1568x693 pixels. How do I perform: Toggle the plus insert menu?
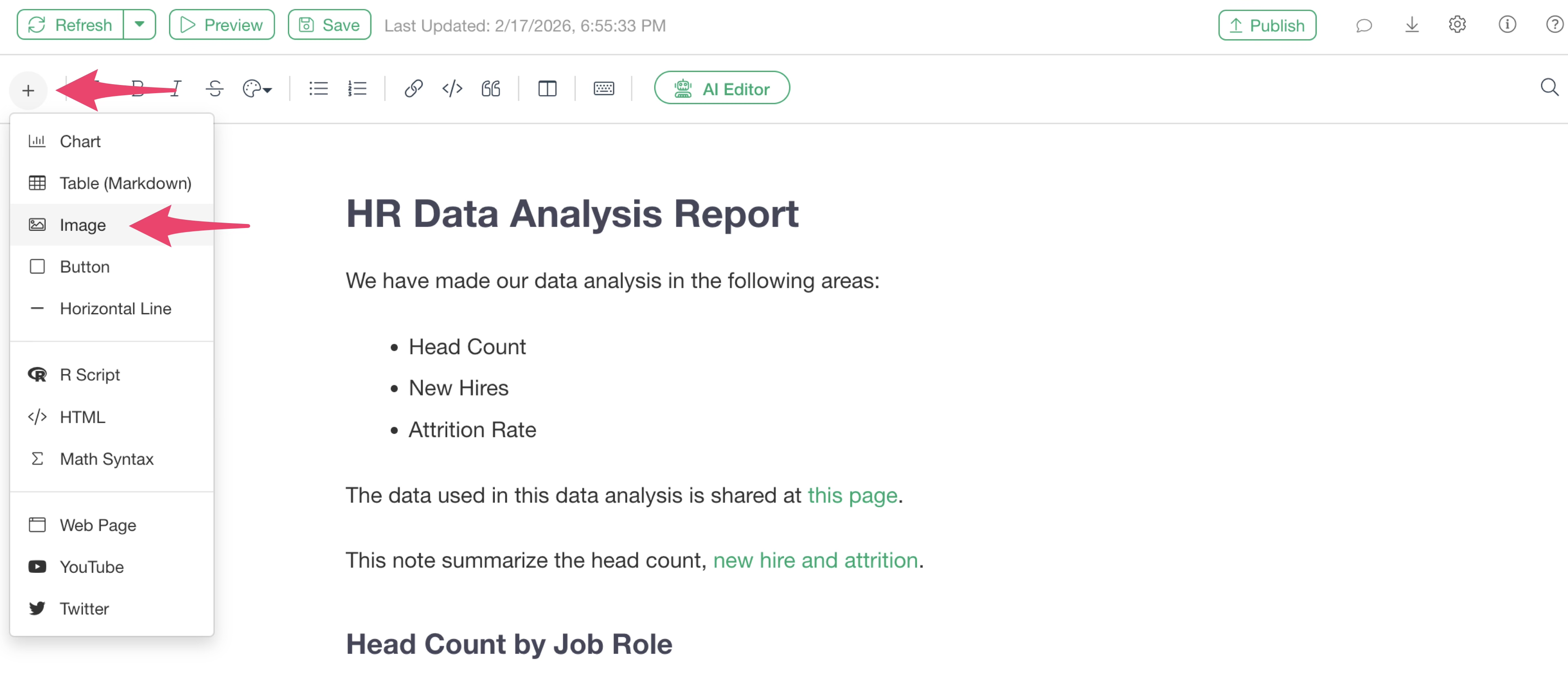pyautogui.click(x=28, y=91)
